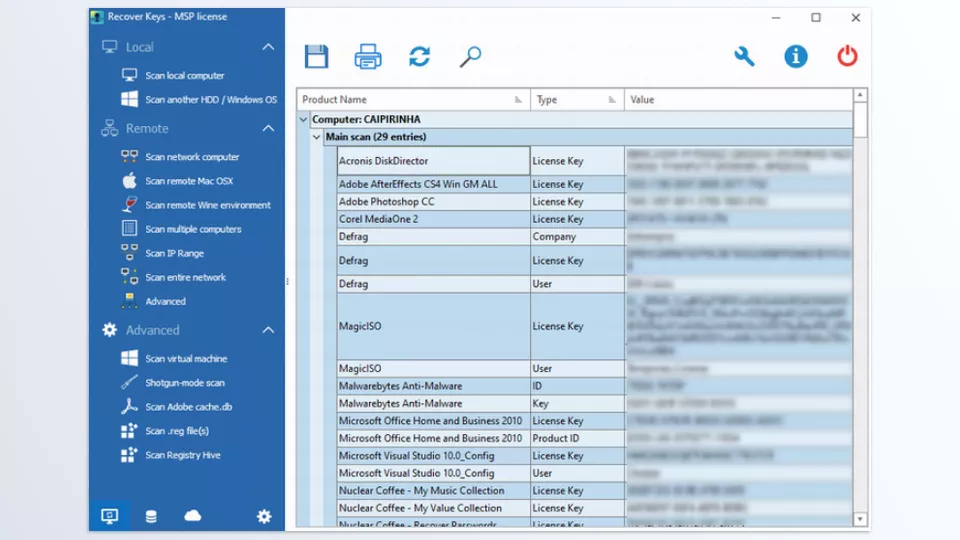Open the Search magnifier tool
Viewport: 960px width, 540px height.
point(470,56)
